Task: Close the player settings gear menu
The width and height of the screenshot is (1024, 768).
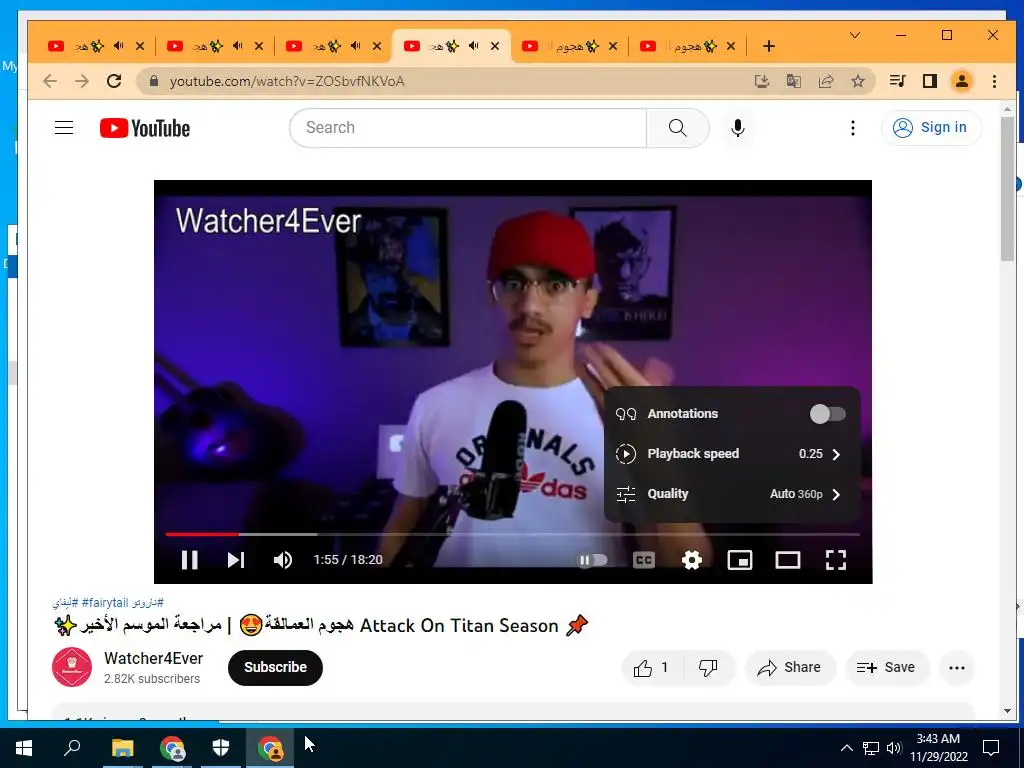Action: tap(692, 560)
